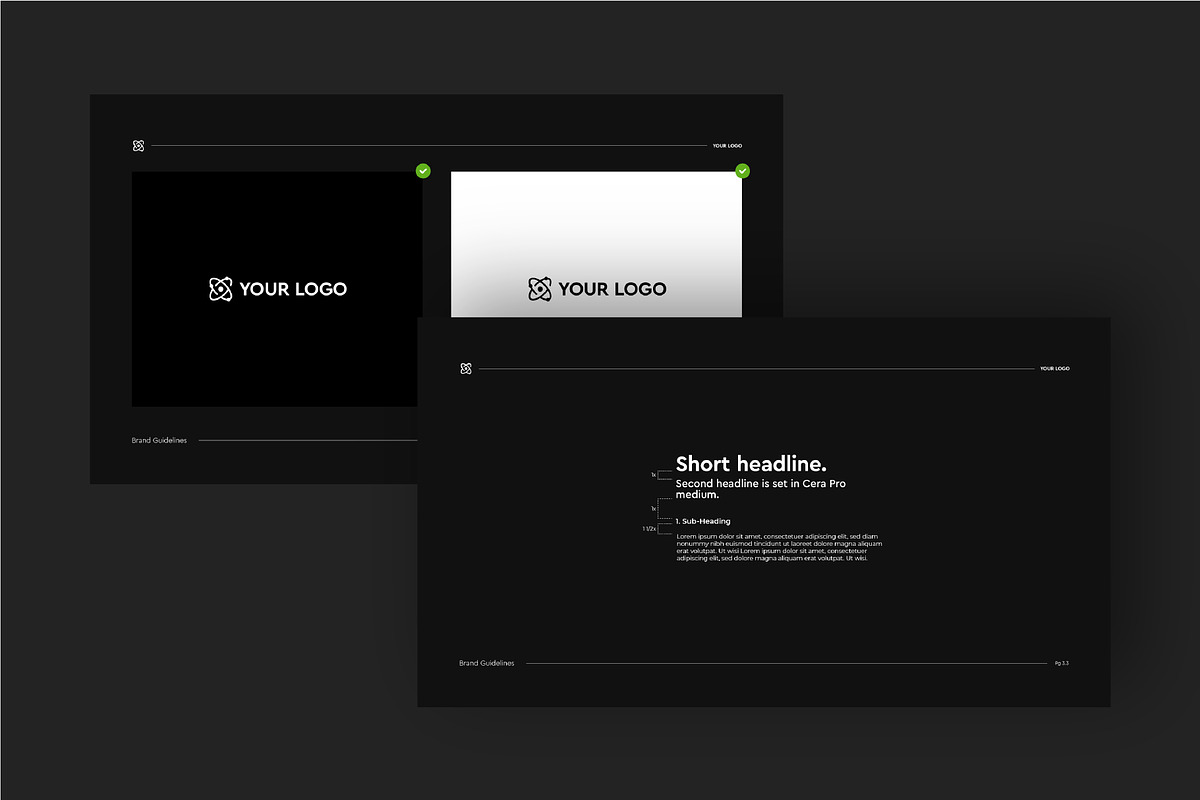
Task: Select the white 'YOUR LOGO' wordmark on black panel
Action: [x=293, y=289]
